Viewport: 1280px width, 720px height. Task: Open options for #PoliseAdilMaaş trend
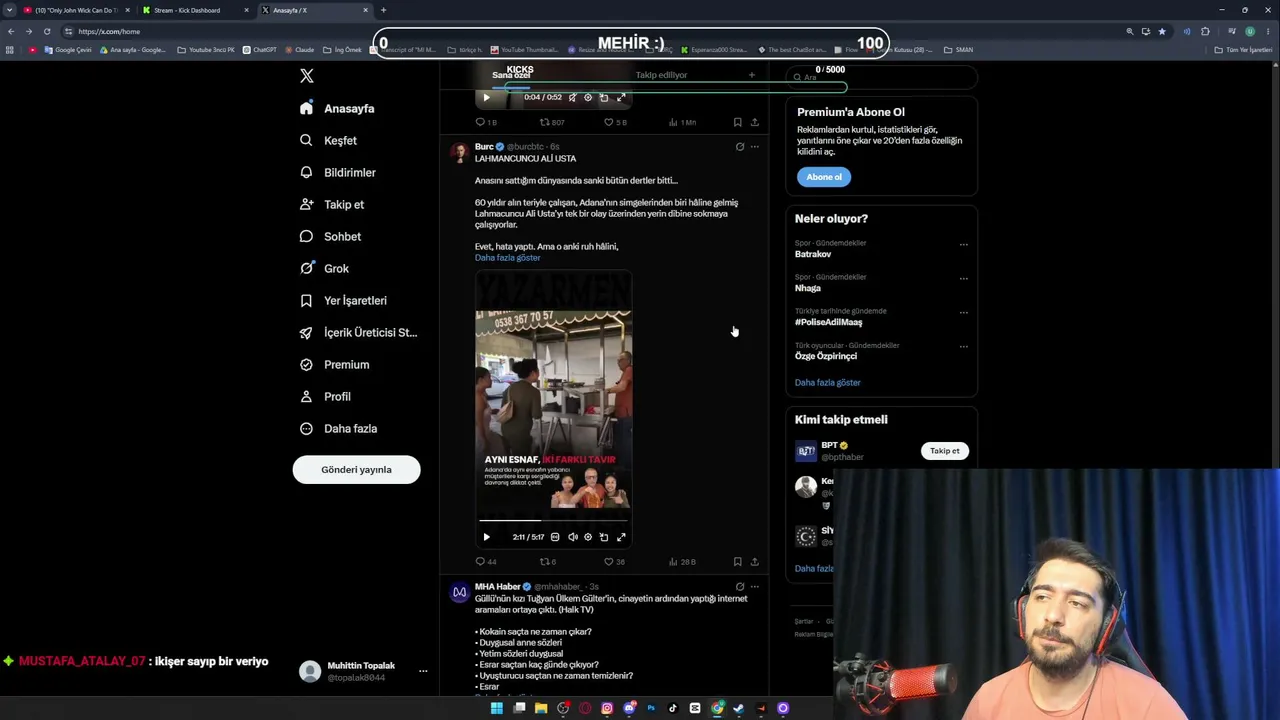964,312
